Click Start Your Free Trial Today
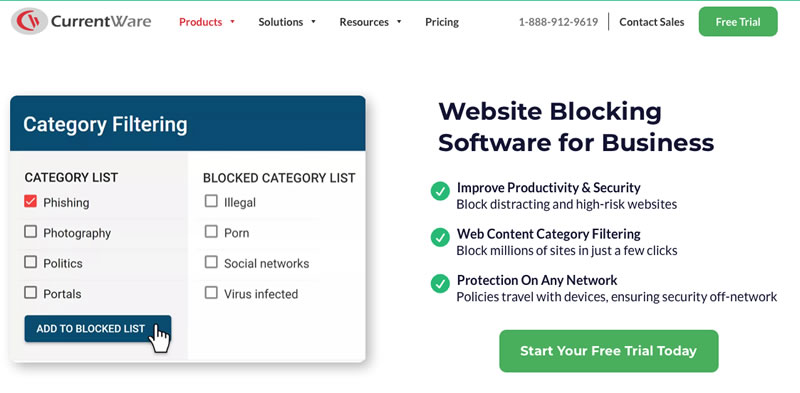Viewport: 800px width, 393px height. point(609,351)
